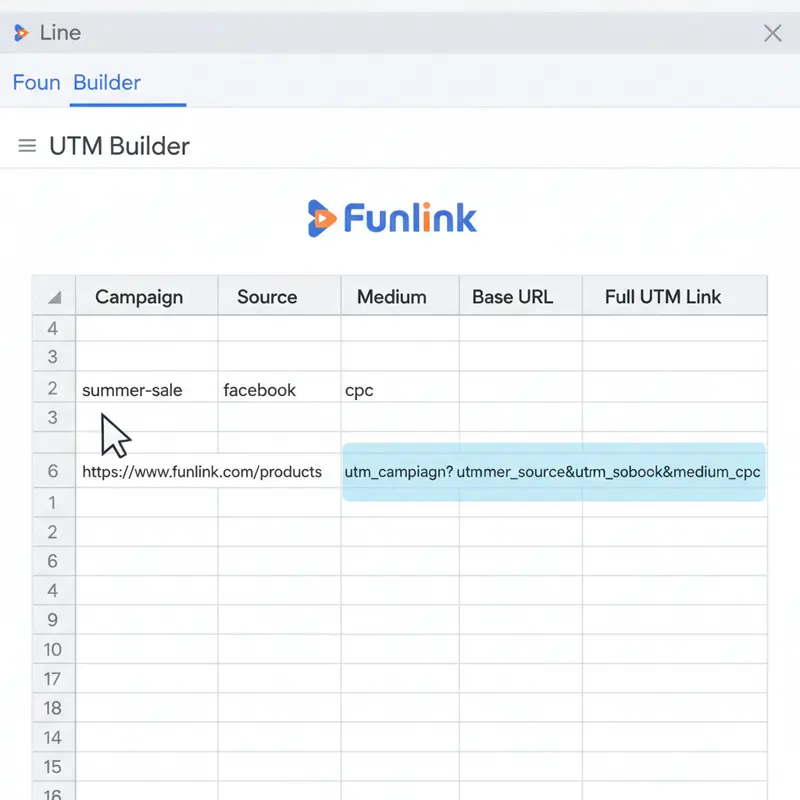This screenshot has height=800, width=800.
Task: Click the empty Campaign cell in row 4
Action: 138,328
